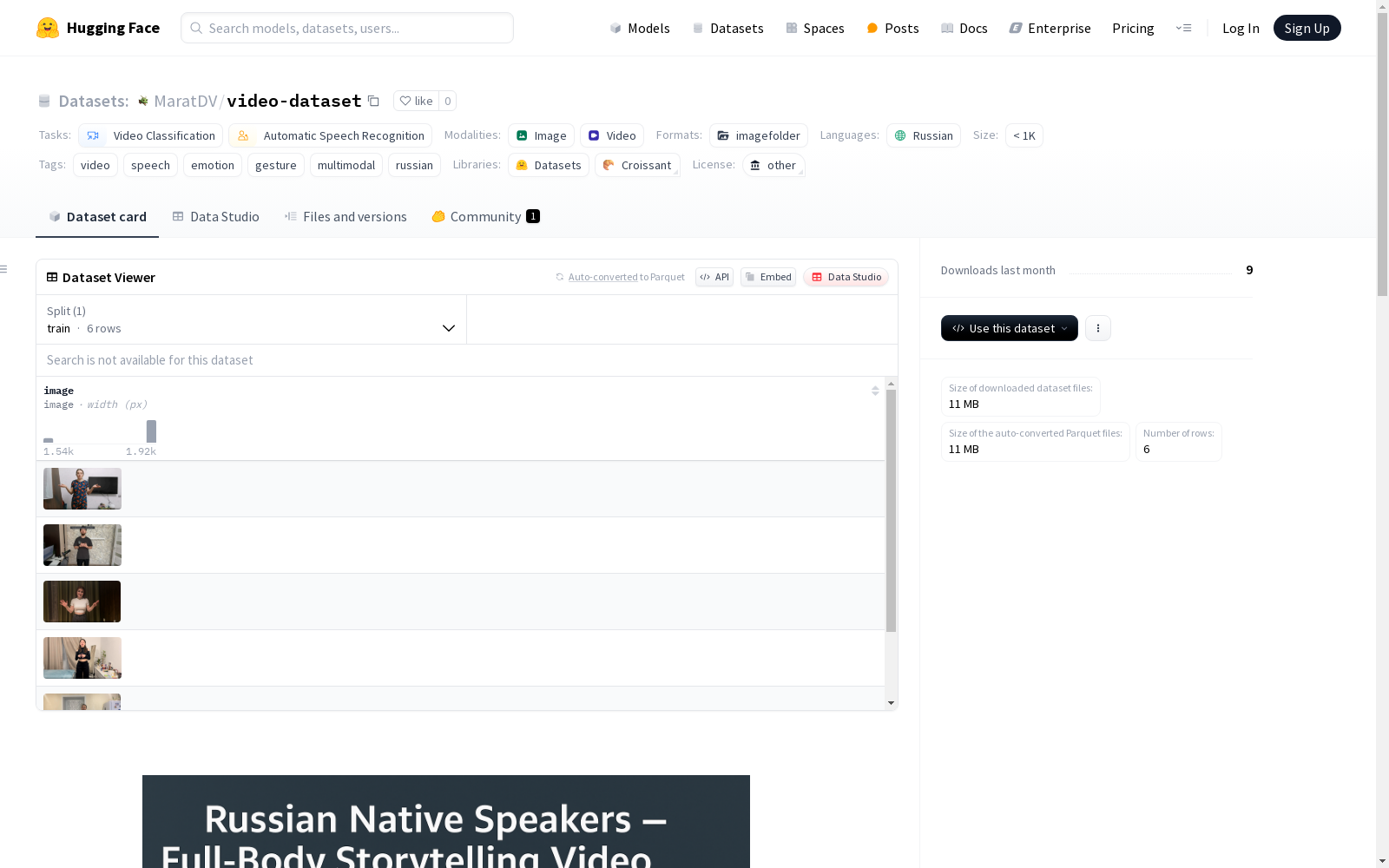Focus the search models, datasets, users field
1389x868 pixels.
click(347, 28)
